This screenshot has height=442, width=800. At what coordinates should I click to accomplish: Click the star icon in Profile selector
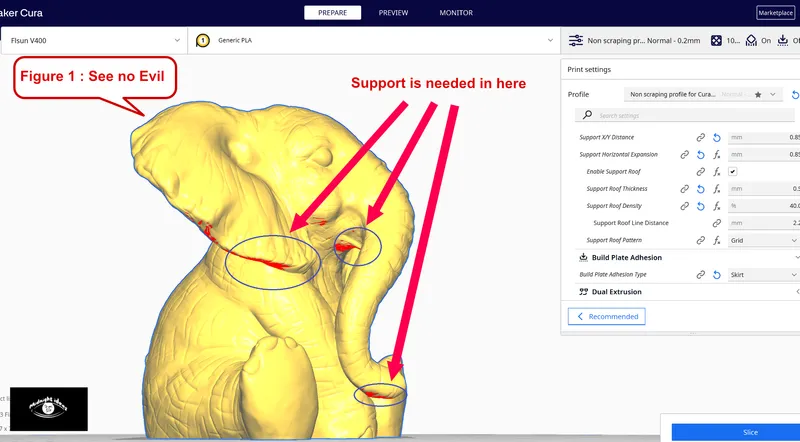[x=759, y=94]
